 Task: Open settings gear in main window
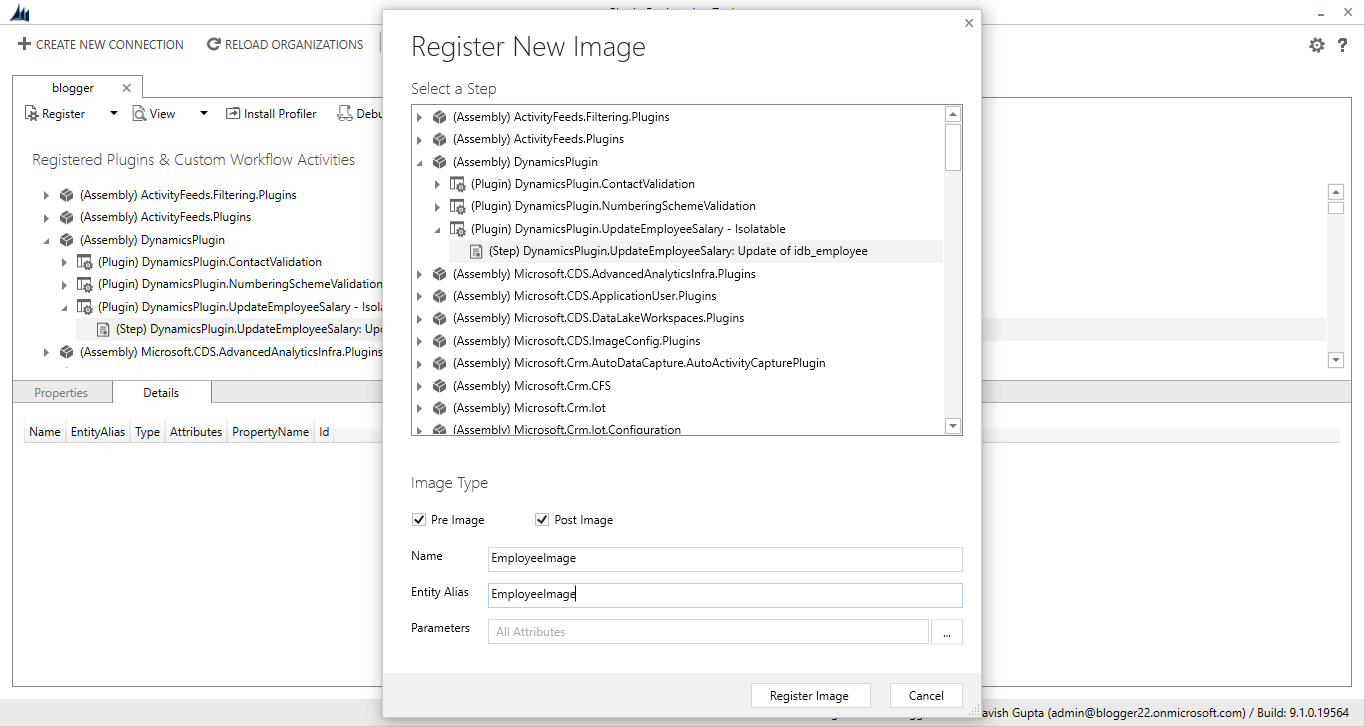(1317, 45)
